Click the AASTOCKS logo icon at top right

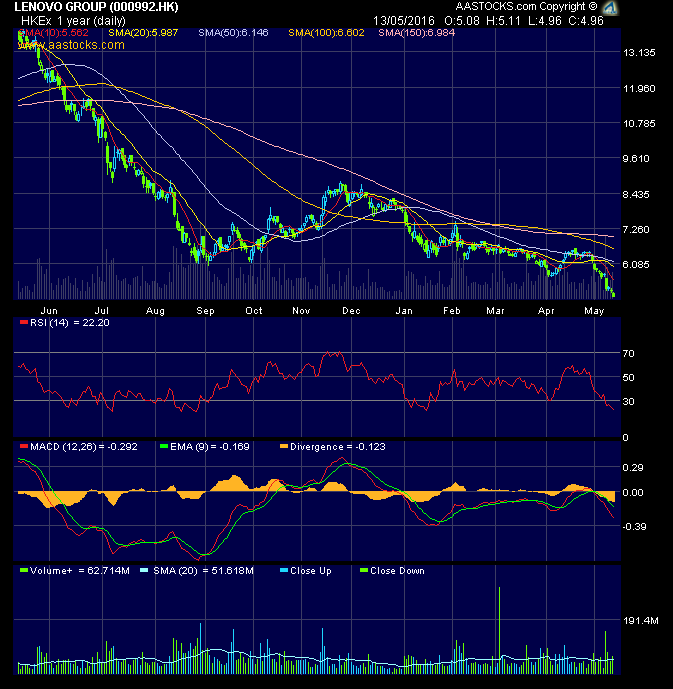[x=610, y=7]
